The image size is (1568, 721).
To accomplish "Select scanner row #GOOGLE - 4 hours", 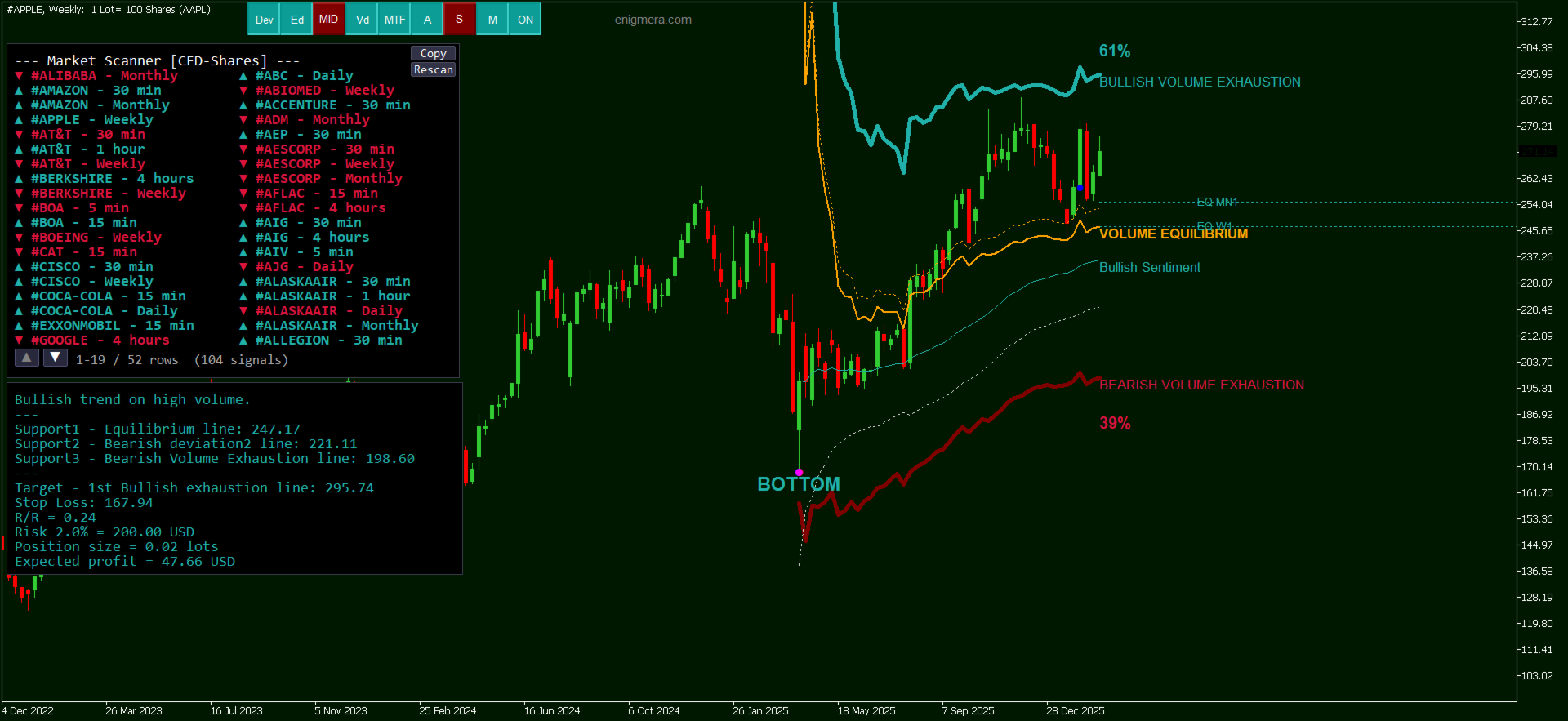I will (x=92, y=340).
